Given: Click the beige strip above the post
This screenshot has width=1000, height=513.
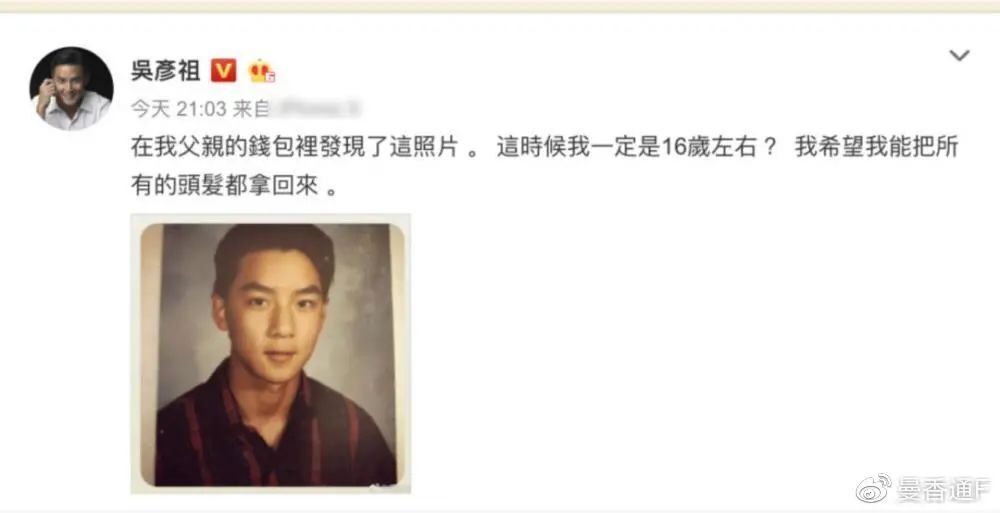Looking at the screenshot, I should (500, 6).
